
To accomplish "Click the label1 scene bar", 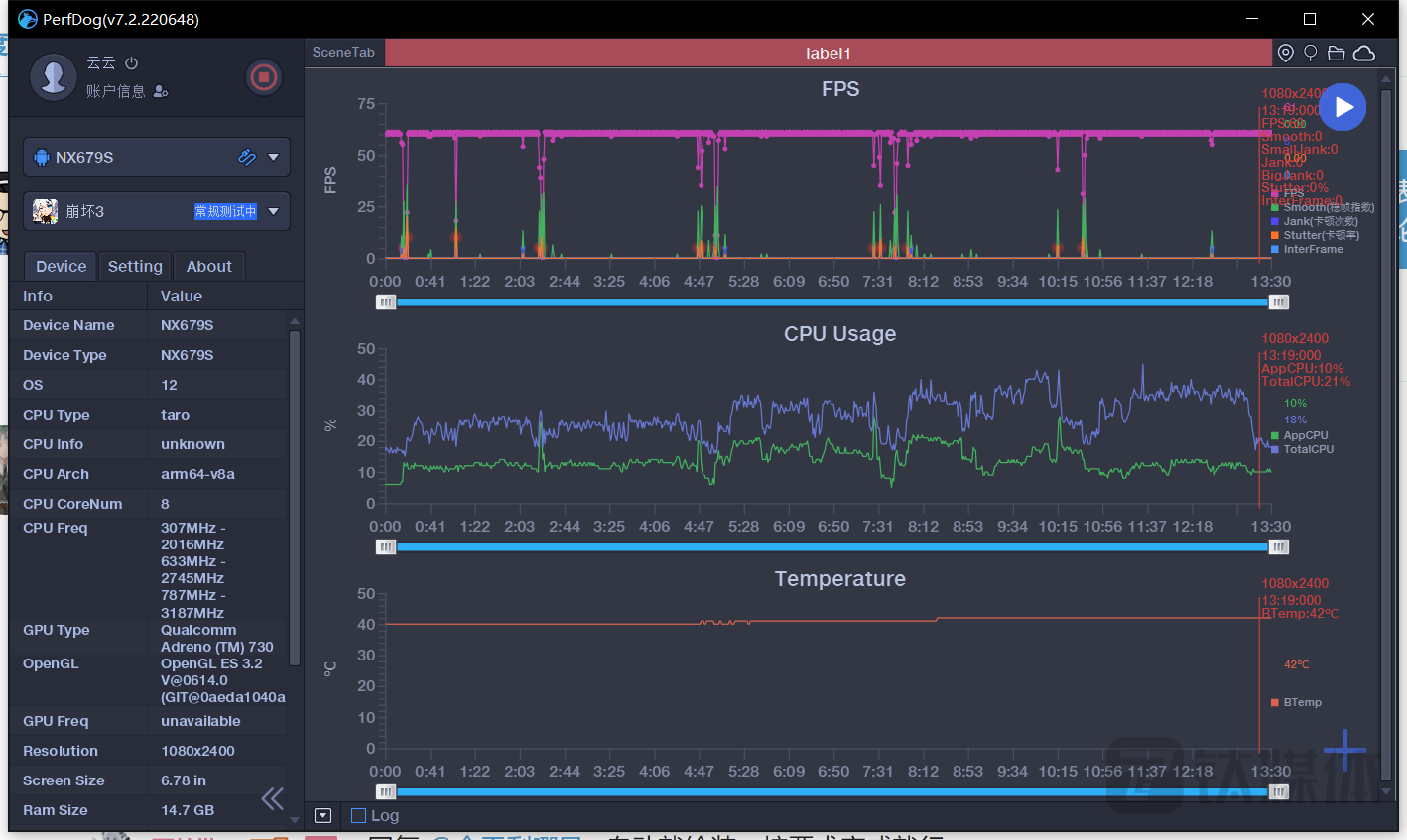I will [828, 54].
